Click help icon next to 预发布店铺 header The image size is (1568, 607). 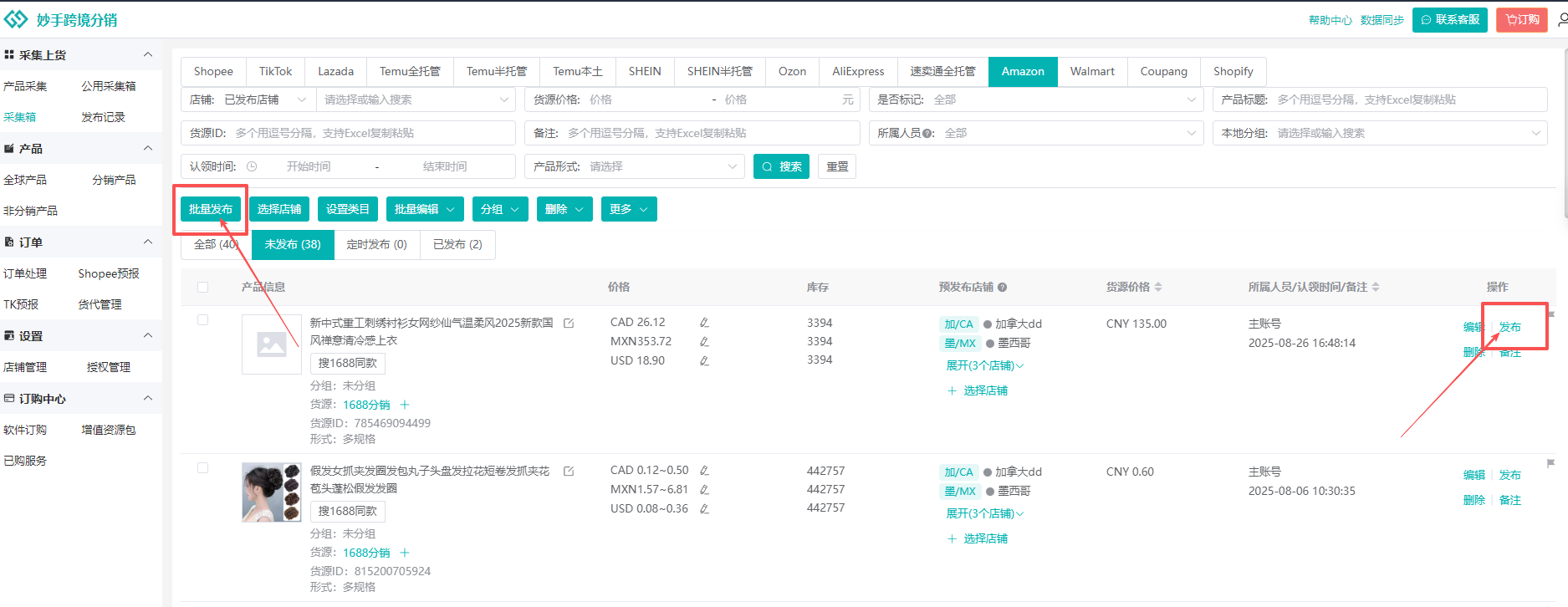pos(1002,288)
